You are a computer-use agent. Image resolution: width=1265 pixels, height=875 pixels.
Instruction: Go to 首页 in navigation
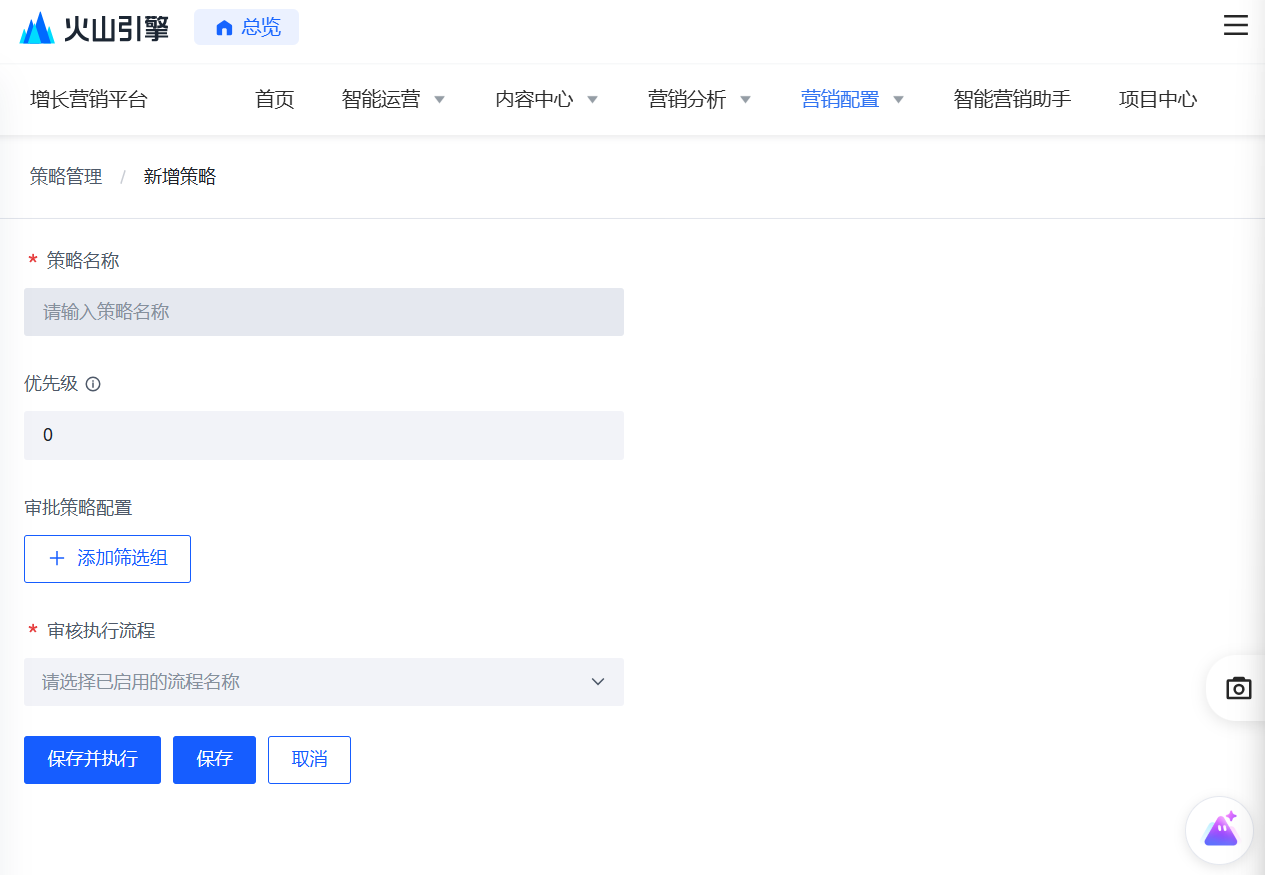click(274, 100)
